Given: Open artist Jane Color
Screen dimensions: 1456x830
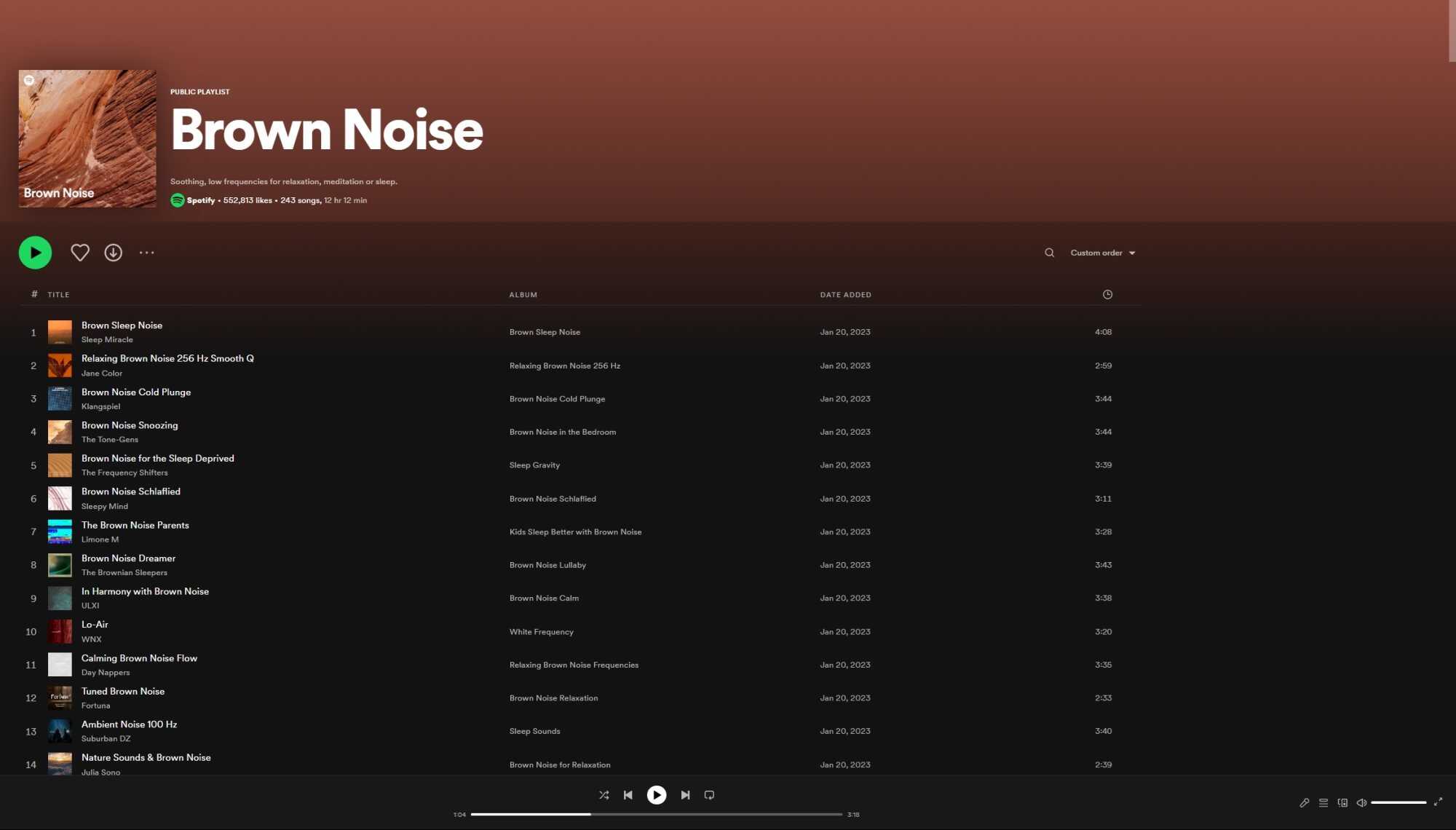Looking at the screenshot, I should click(x=102, y=373).
